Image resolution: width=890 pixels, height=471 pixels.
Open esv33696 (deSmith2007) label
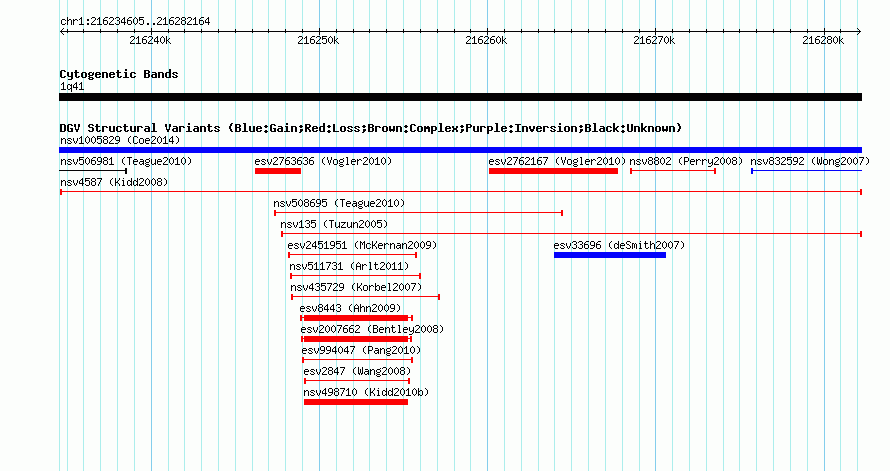point(619,245)
